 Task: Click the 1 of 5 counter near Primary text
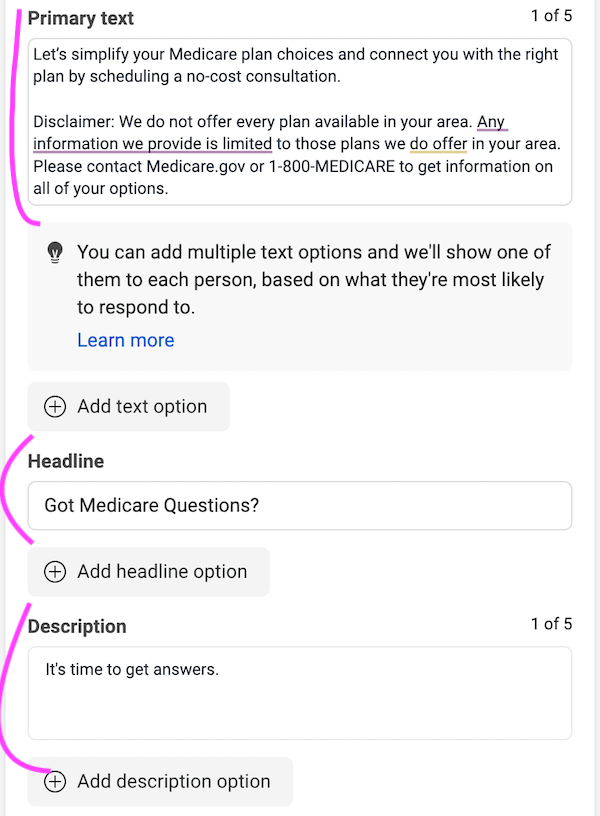coord(551,17)
